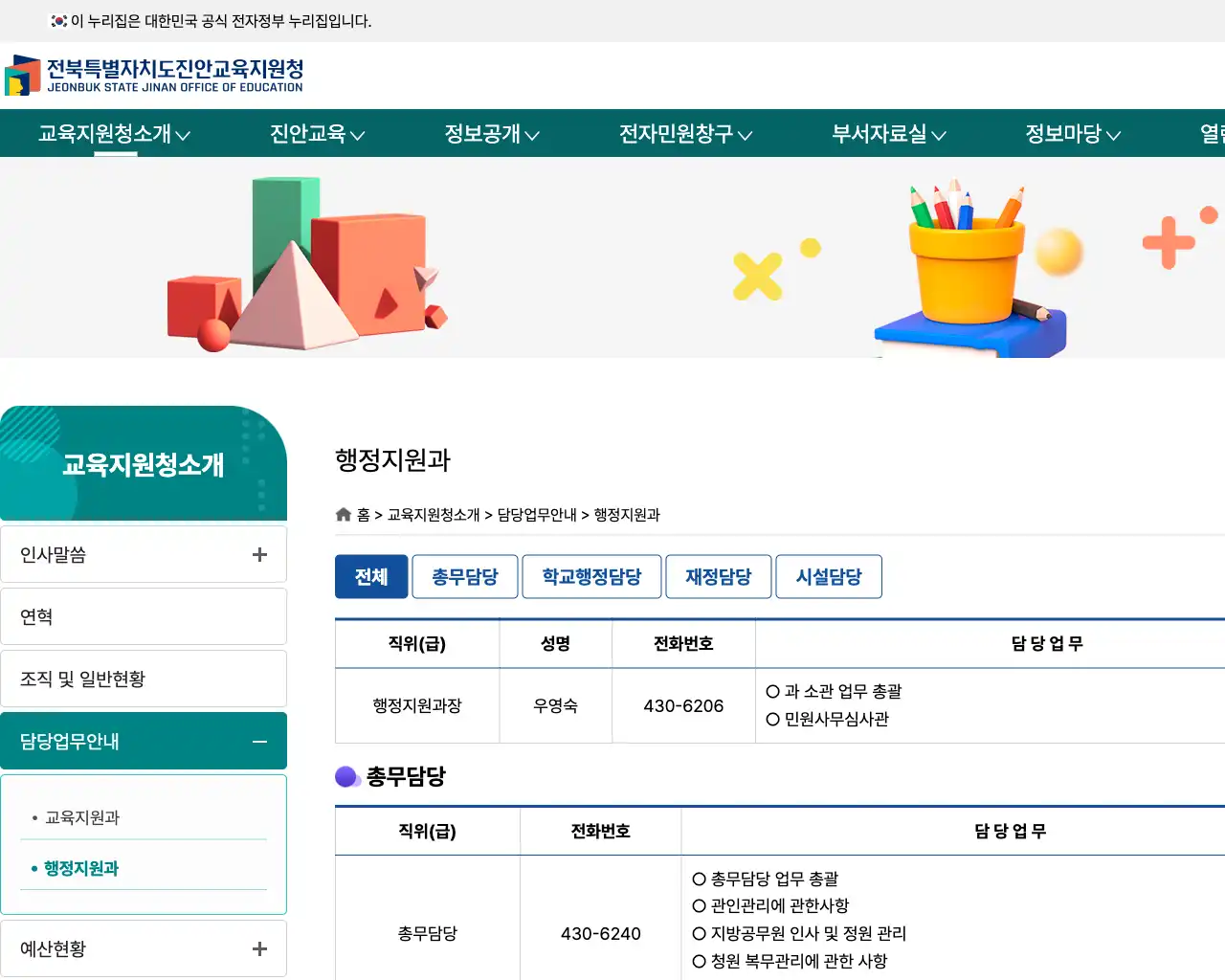
Task: Click the 재정담당 filter button
Action: pos(718,576)
